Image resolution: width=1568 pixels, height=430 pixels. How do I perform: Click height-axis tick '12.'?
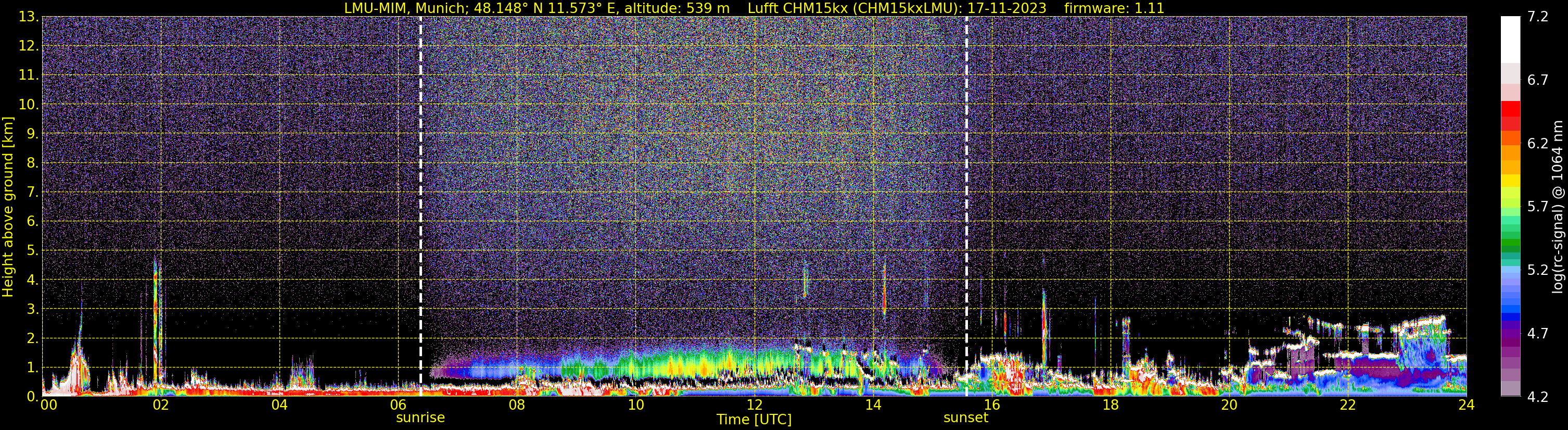click(x=29, y=46)
